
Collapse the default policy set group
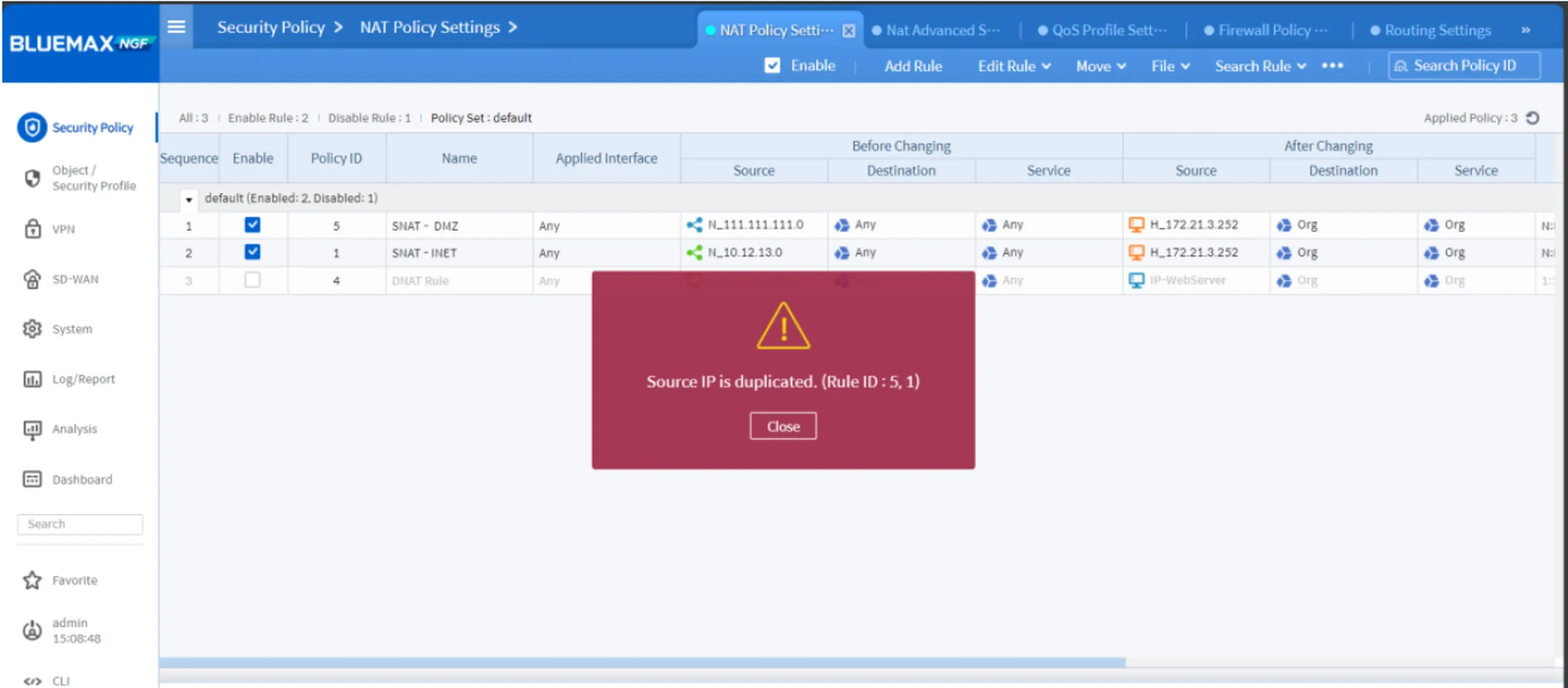coord(189,199)
